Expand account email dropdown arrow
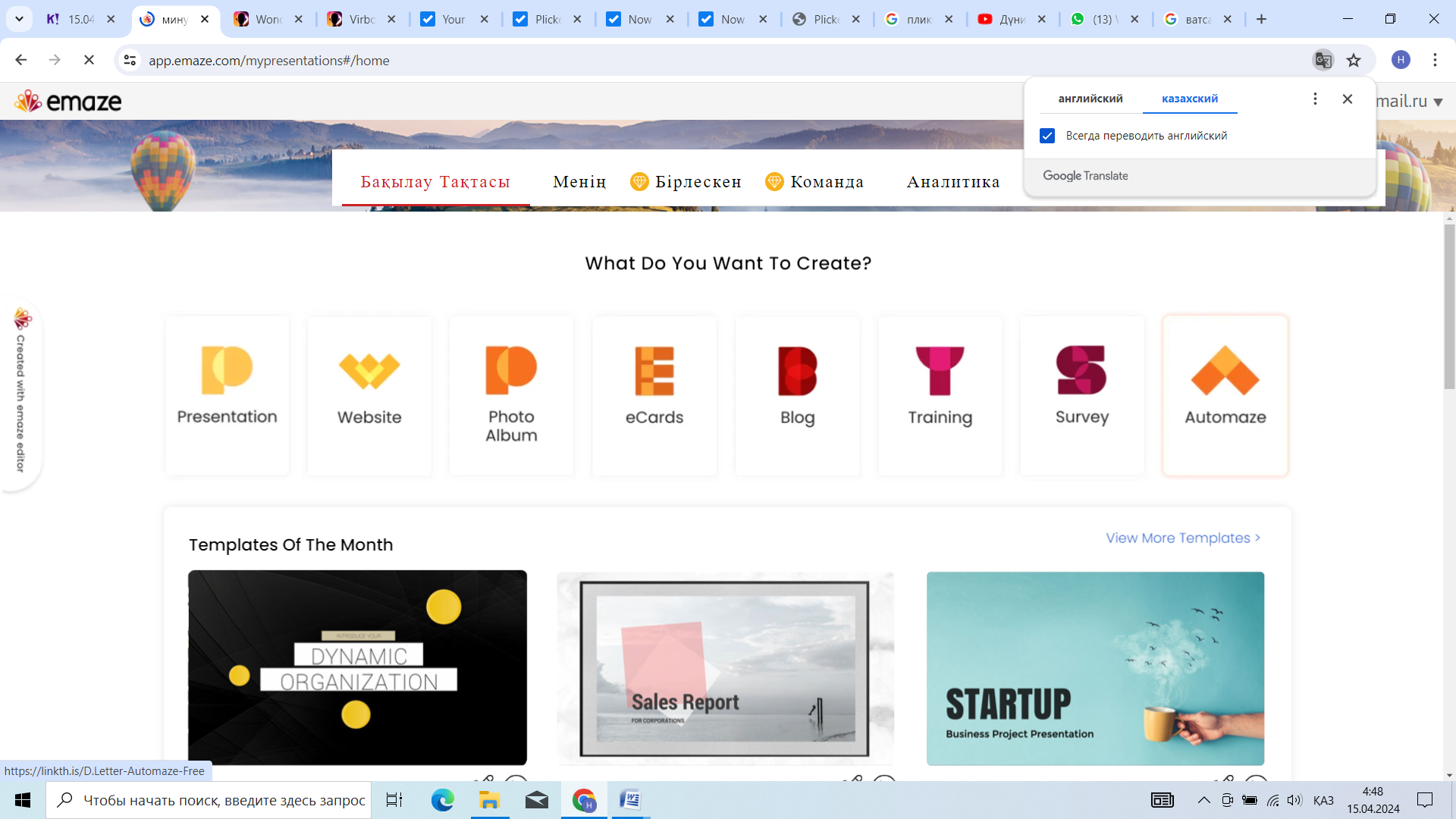This screenshot has height=819, width=1456. coord(1438,102)
